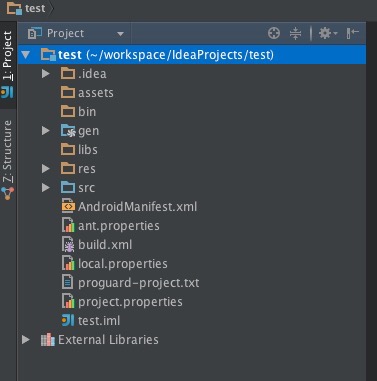Select the ant.properties file name
This screenshot has width=377, height=381.
coord(119,226)
